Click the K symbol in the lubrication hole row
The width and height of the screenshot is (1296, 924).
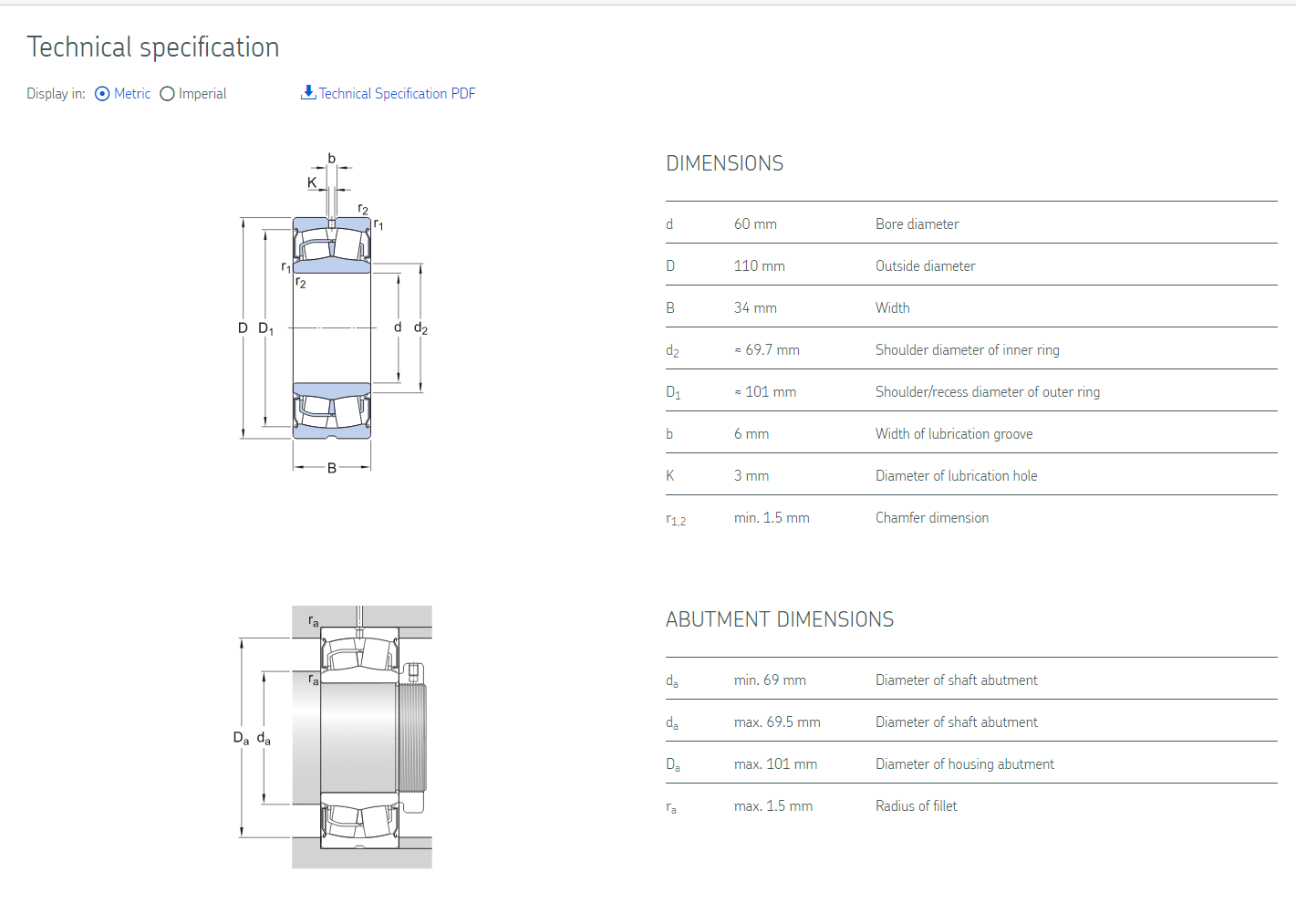click(x=670, y=476)
